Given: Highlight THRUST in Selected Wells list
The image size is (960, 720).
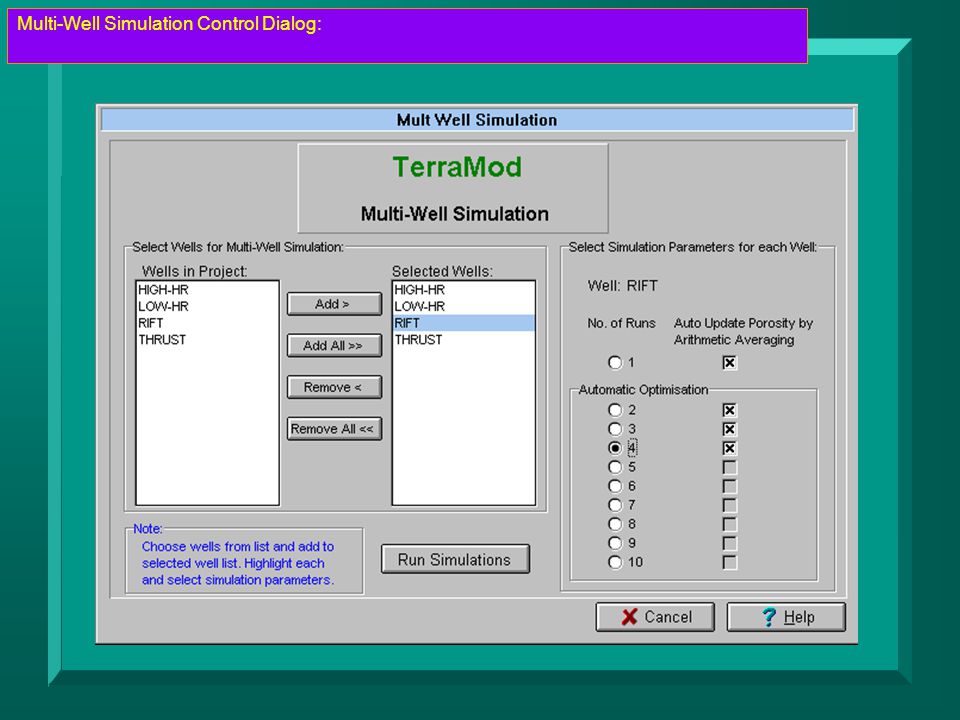Looking at the screenshot, I should click(x=463, y=339).
